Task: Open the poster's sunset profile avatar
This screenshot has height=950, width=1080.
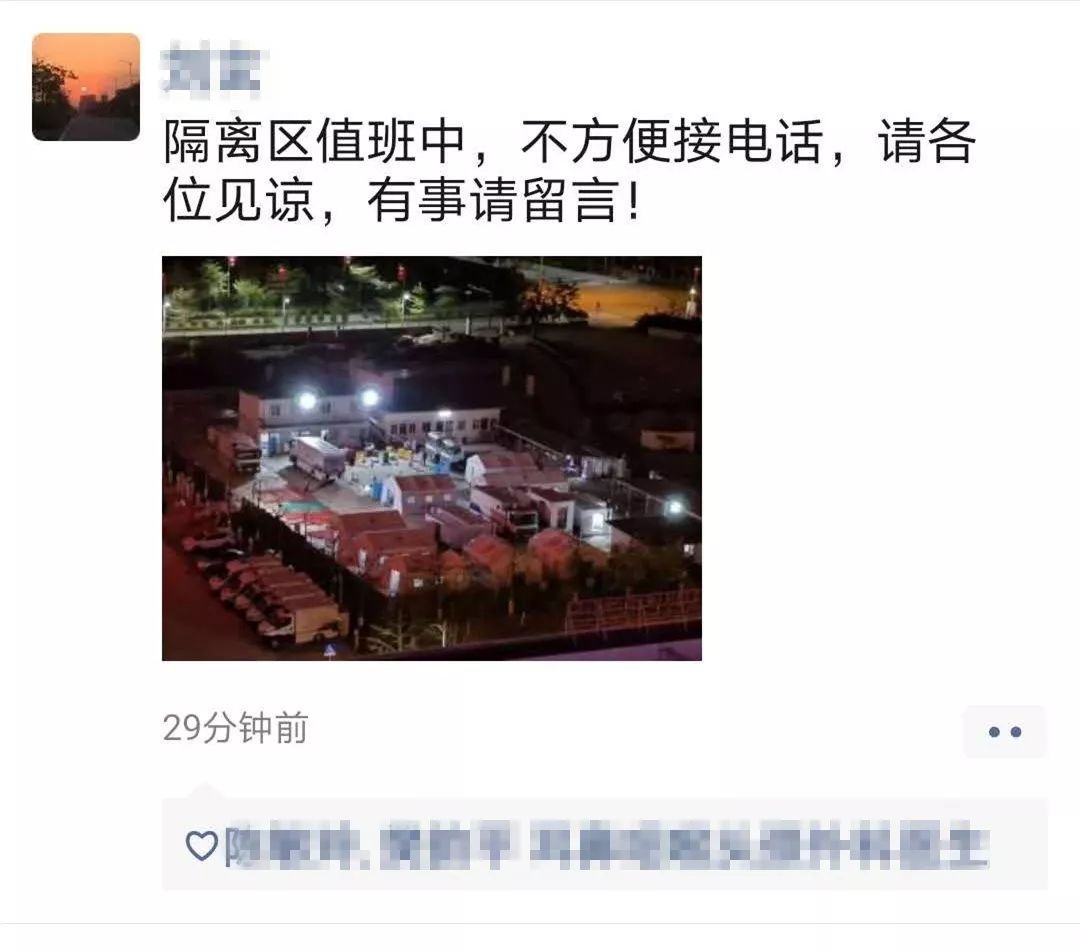Action: click(x=86, y=87)
